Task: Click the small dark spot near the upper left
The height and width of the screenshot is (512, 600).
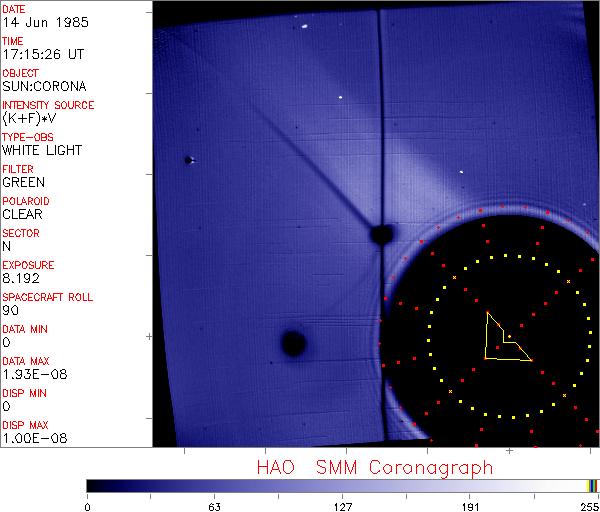Action: pos(188,160)
